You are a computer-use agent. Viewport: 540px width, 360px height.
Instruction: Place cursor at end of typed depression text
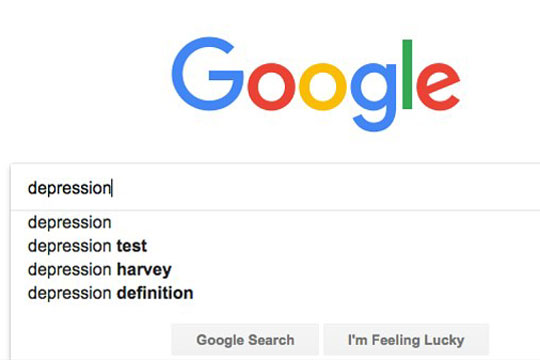click(112, 188)
